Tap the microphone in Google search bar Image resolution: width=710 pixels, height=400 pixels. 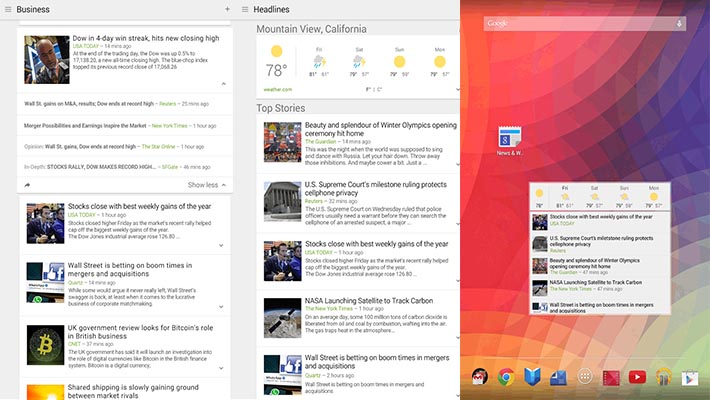click(679, 23)
